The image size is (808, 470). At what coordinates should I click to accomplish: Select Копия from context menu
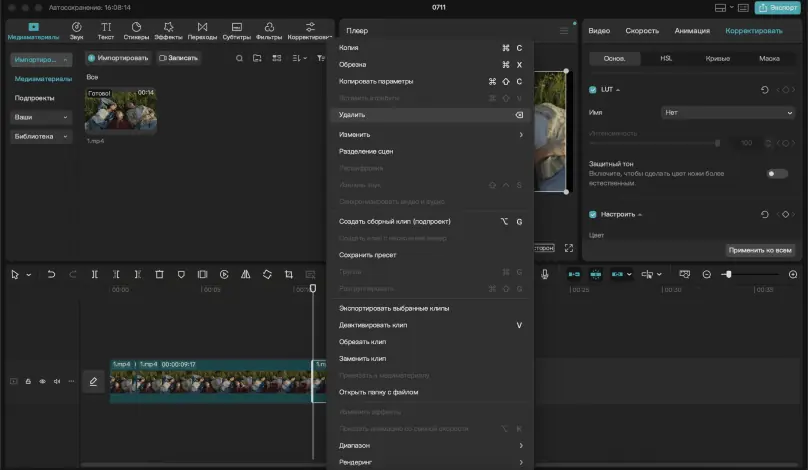[430, 47]
